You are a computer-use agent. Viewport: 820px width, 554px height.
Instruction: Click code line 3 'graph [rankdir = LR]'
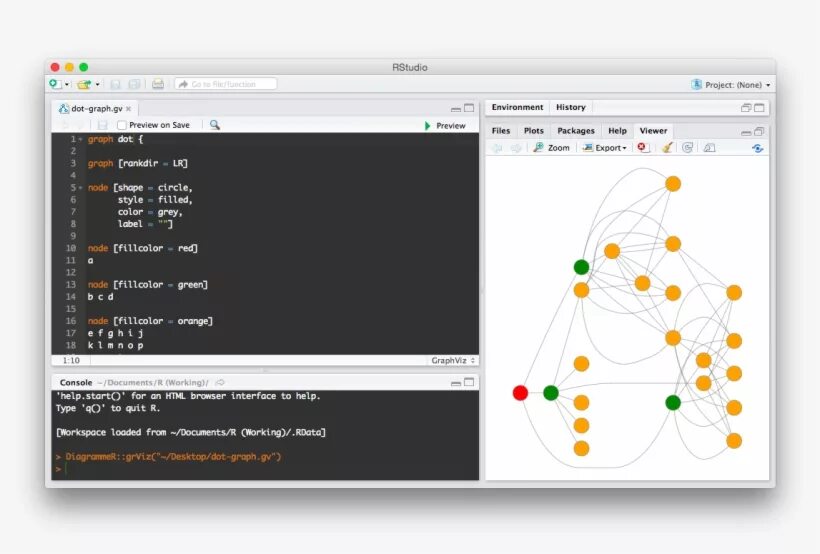138,163
